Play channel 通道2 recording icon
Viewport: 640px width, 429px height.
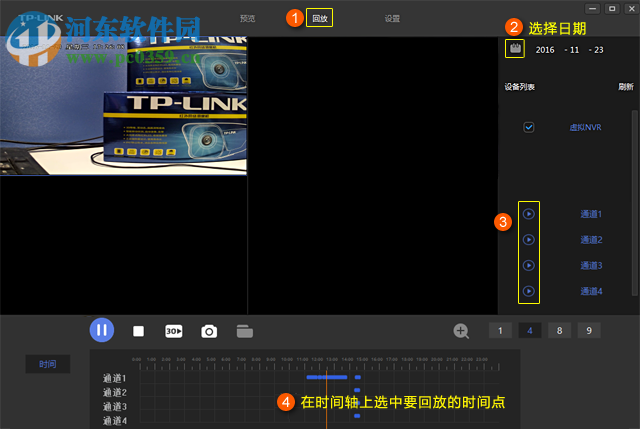pos(529,240)
